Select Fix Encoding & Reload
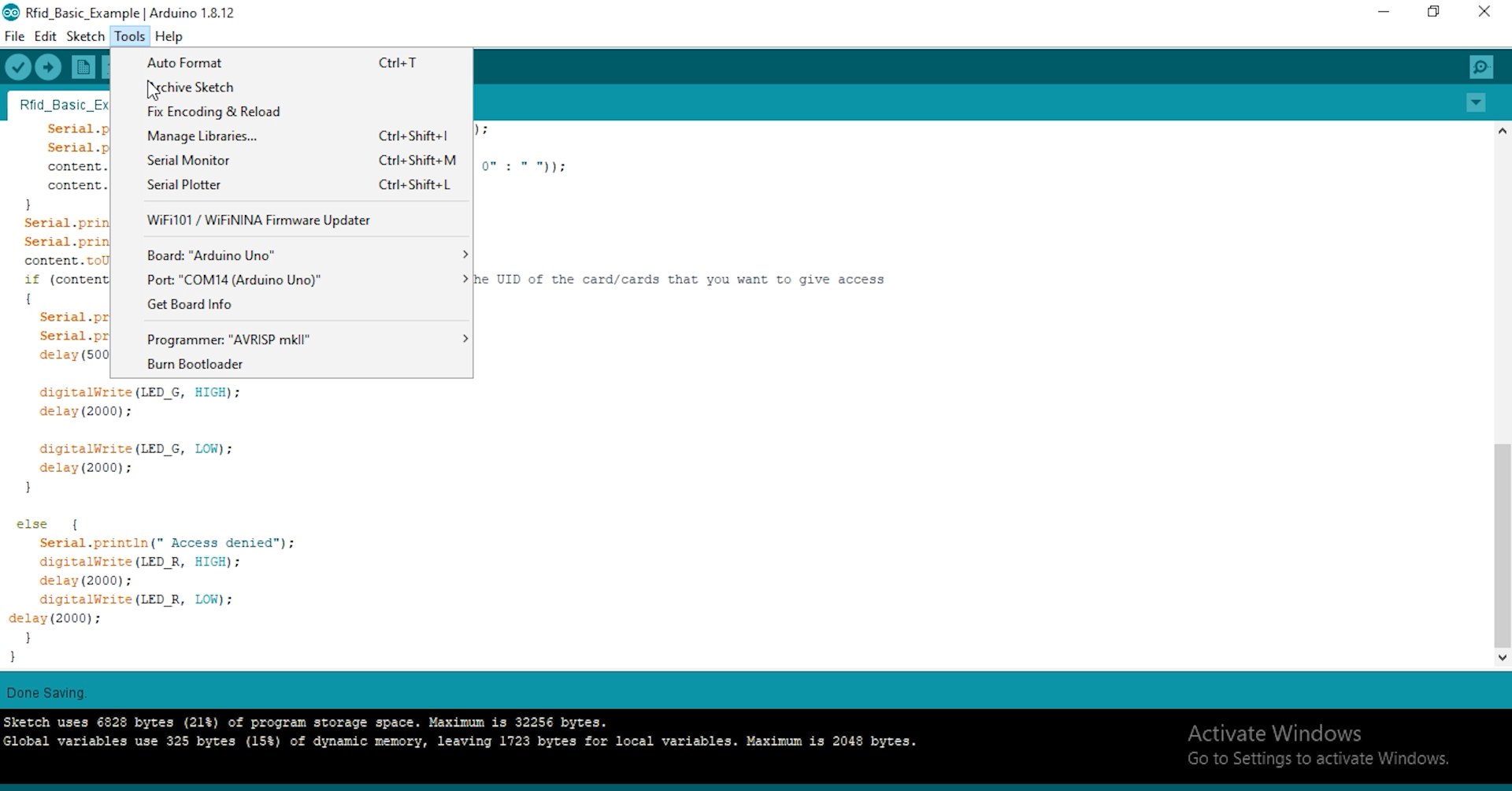1512x791 pixels. pos(213,112)
